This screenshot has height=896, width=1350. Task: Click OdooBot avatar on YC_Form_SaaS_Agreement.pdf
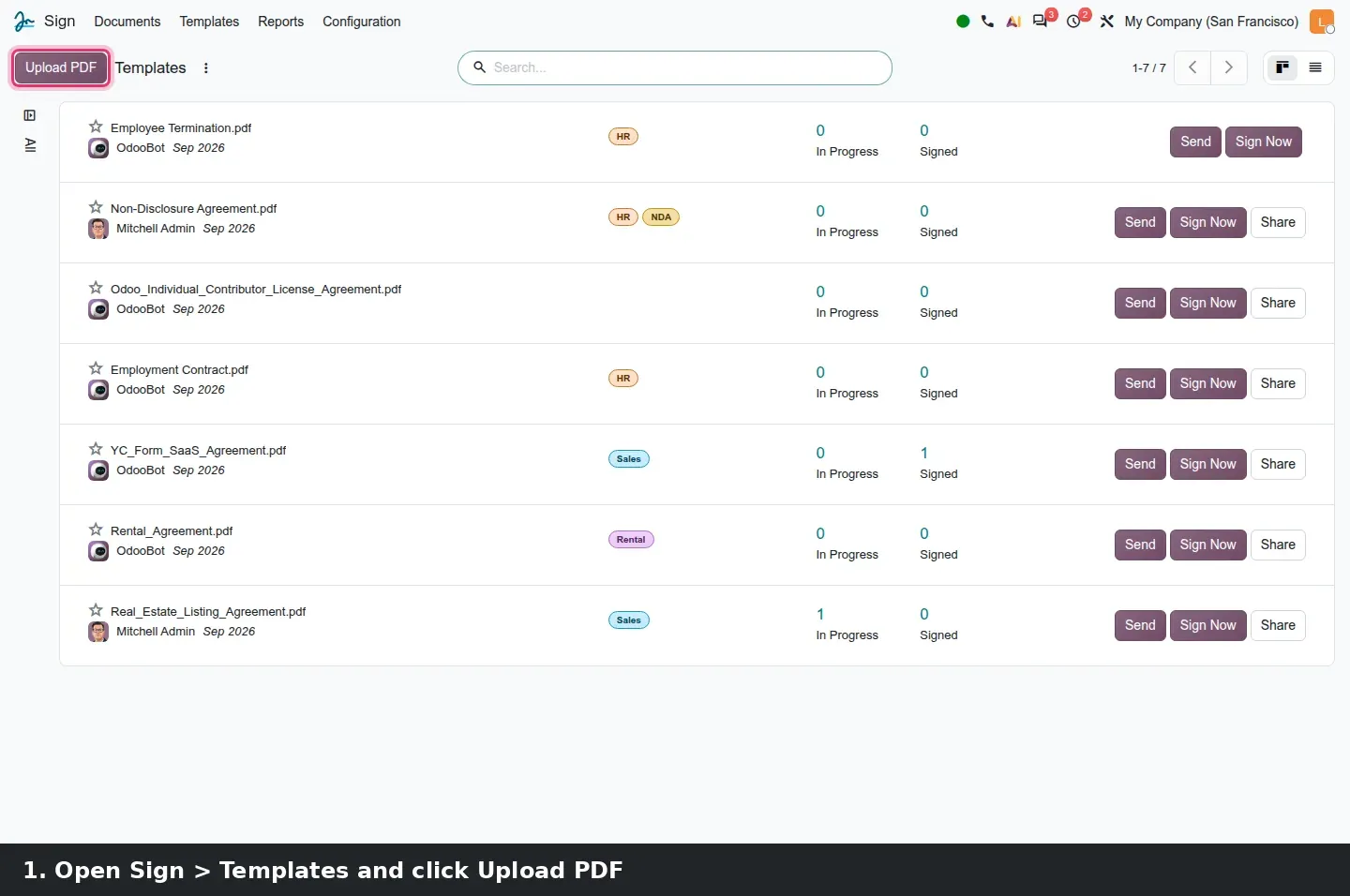coord(98,470)
